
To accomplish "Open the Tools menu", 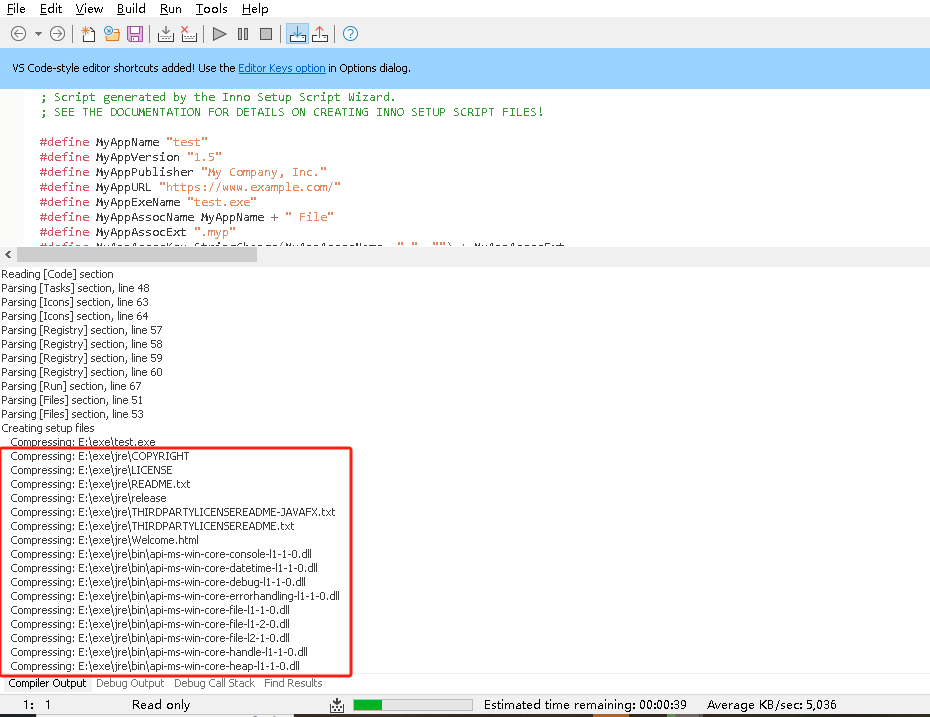I will (x=211, y=9).
